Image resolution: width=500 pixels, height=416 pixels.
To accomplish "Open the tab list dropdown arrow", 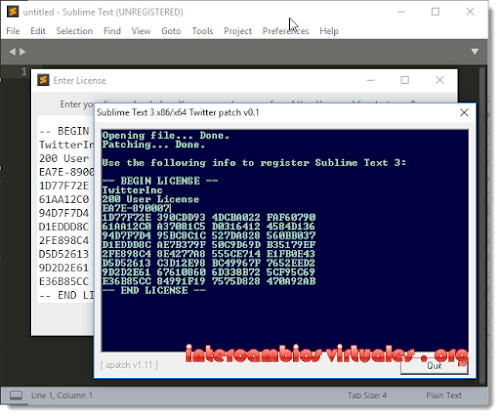I will [x=475, y=52].
